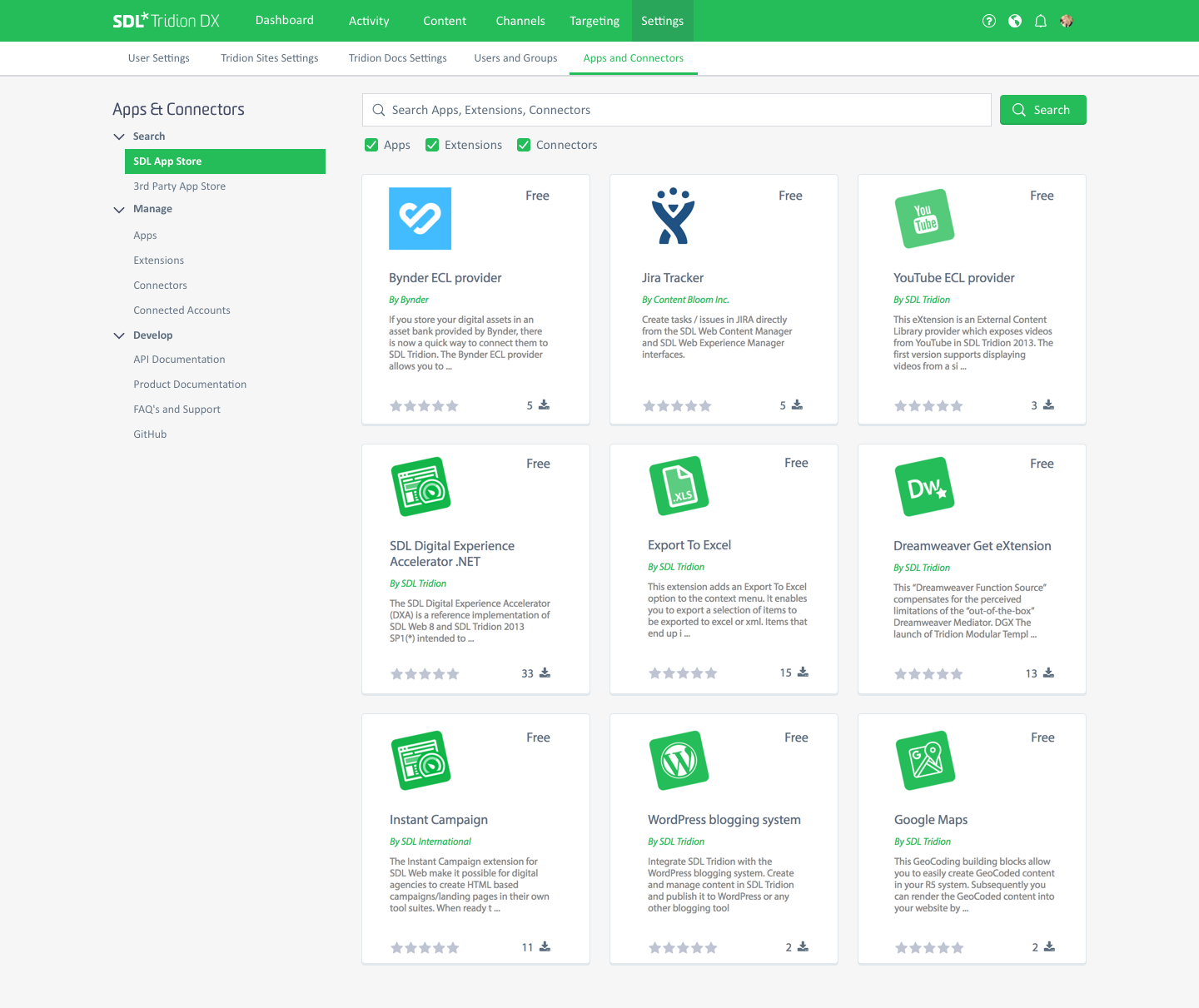Image resolution: width=1199 pixels, height=1008 pixels.
Task: Select SDL App Store in sidebar
Action: [225, 161]
